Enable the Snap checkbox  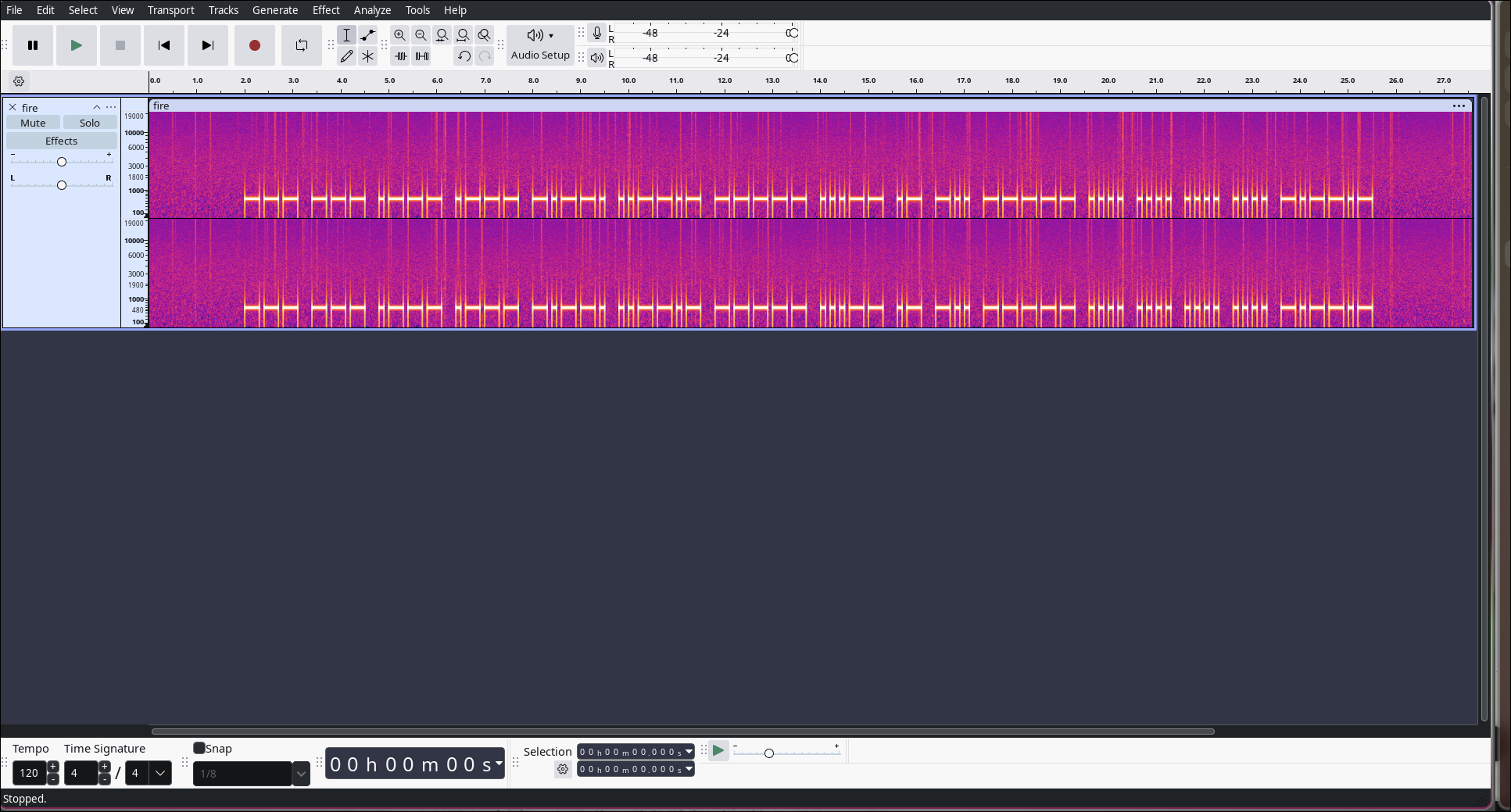(x=199, y=748)
